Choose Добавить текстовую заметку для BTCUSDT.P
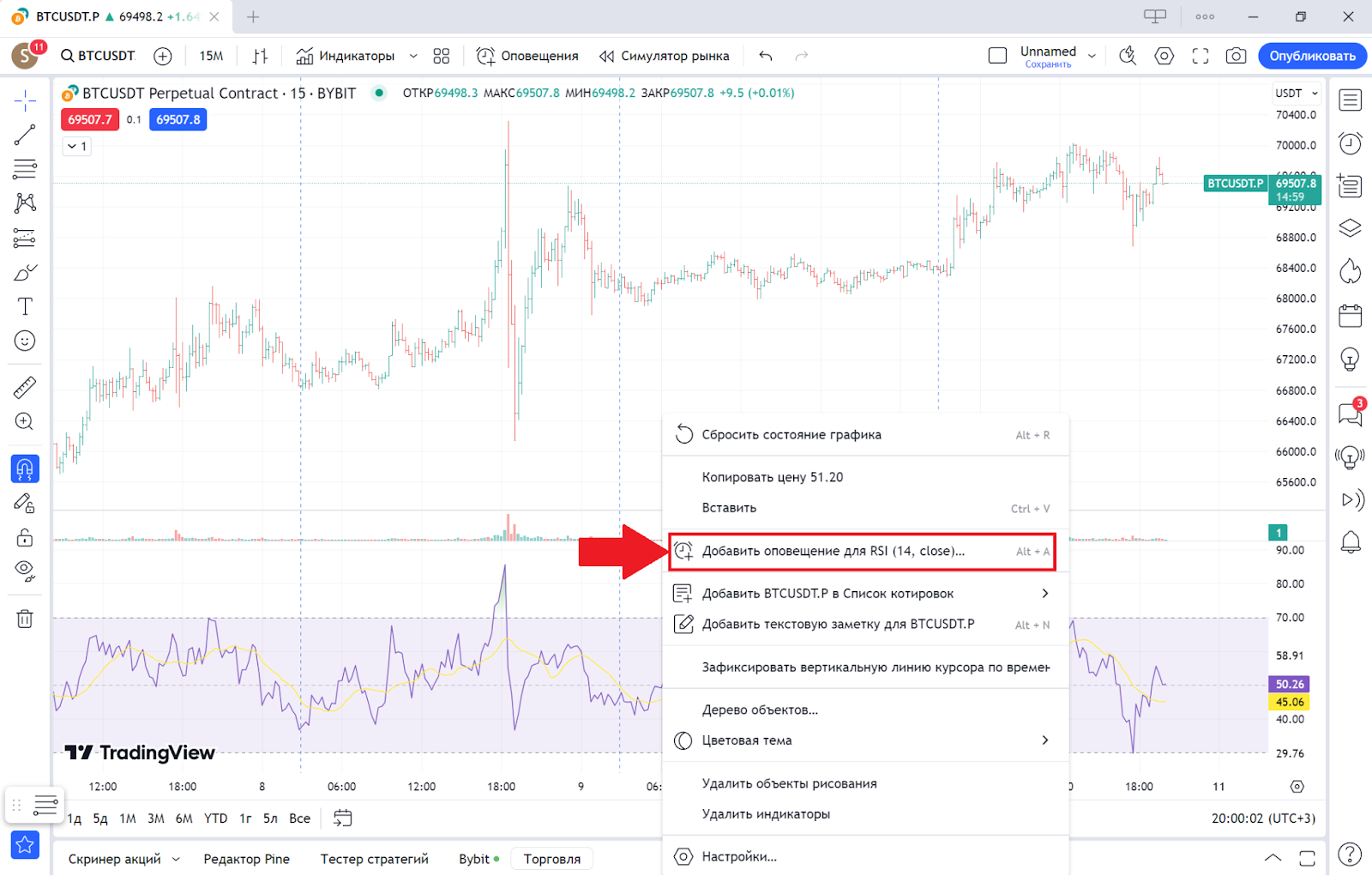The width and height of the screenshot is (1372, 876). click(865, 625)
